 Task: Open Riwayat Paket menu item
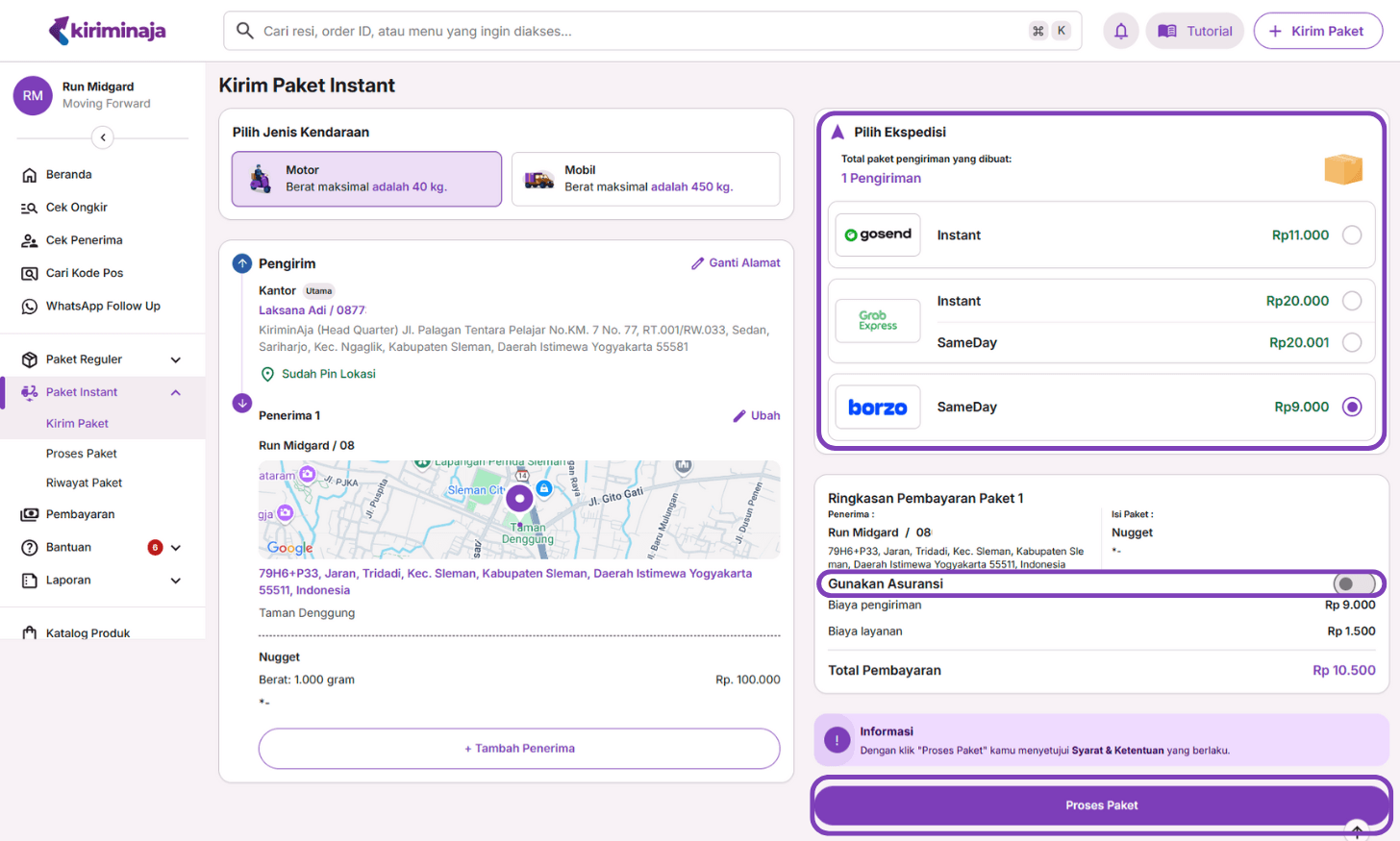(x=85, y=483)
